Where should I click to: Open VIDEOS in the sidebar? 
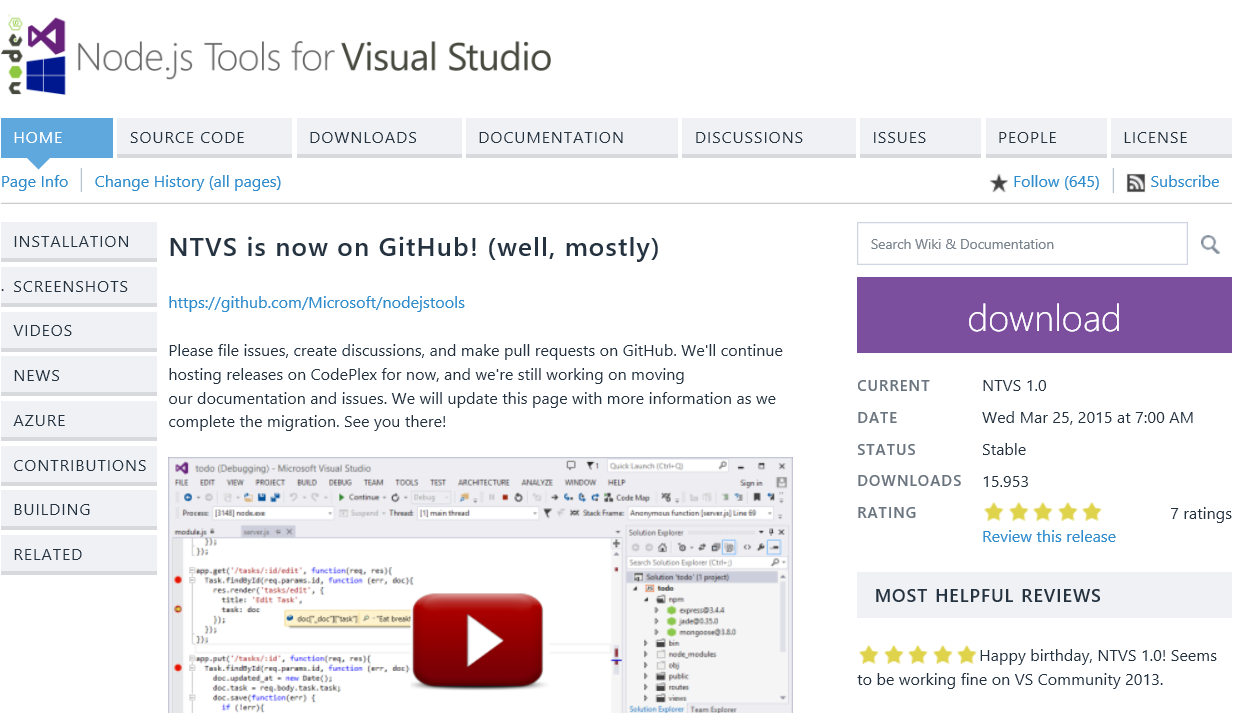point(79,331)
